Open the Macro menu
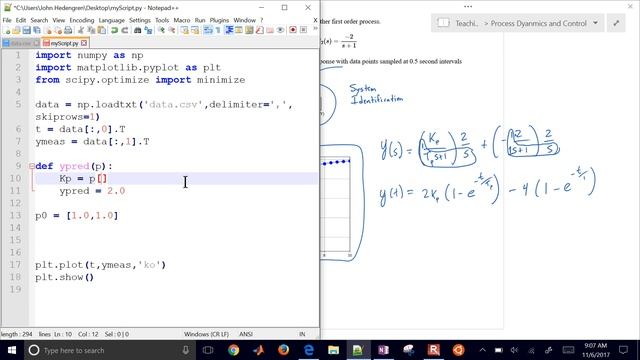Image resolution: width=640 pixels, height=360 pixels. click(x=182, y=20)
